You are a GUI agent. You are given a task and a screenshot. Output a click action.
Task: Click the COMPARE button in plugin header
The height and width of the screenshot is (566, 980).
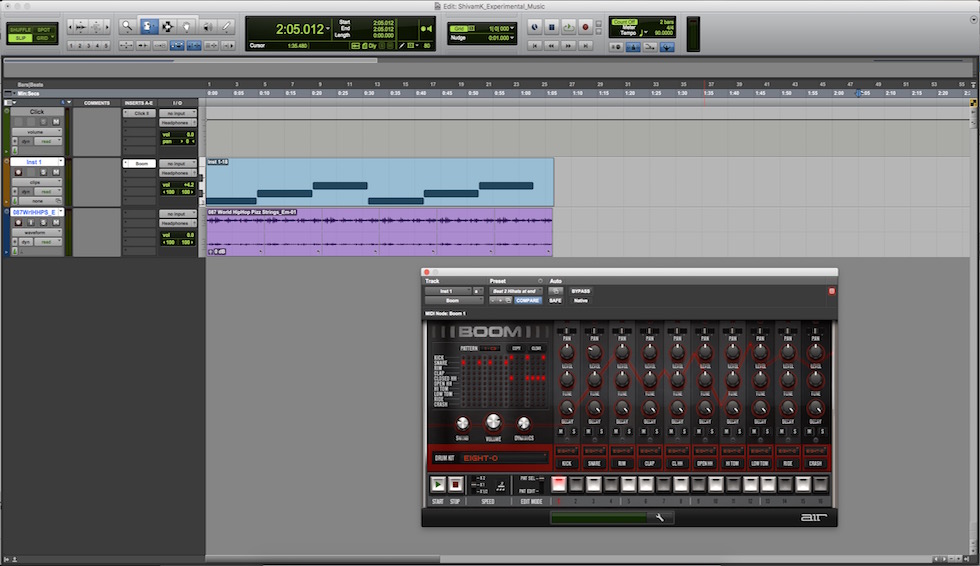(x=528, y=300)
